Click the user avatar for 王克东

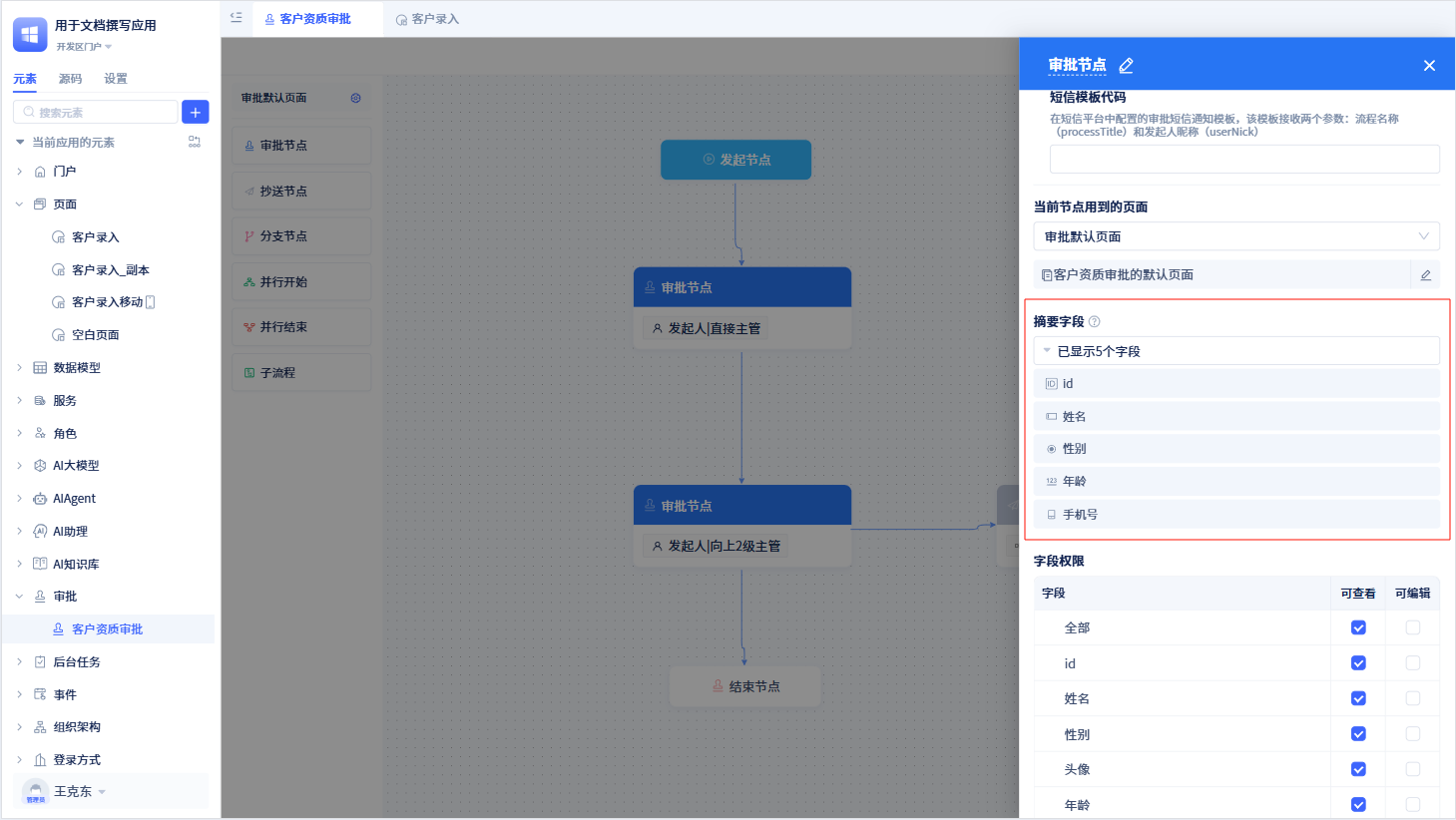[35, 791]
